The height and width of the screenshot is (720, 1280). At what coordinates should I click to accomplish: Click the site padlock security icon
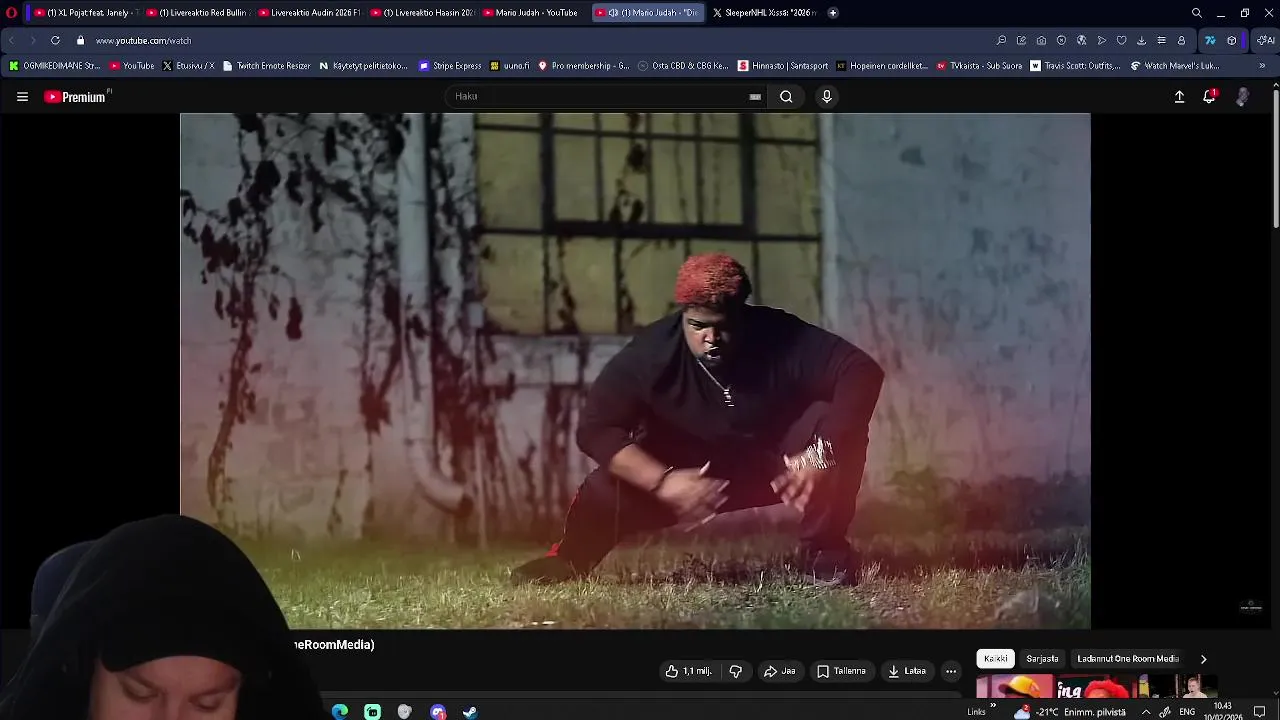tap(81, 41)
